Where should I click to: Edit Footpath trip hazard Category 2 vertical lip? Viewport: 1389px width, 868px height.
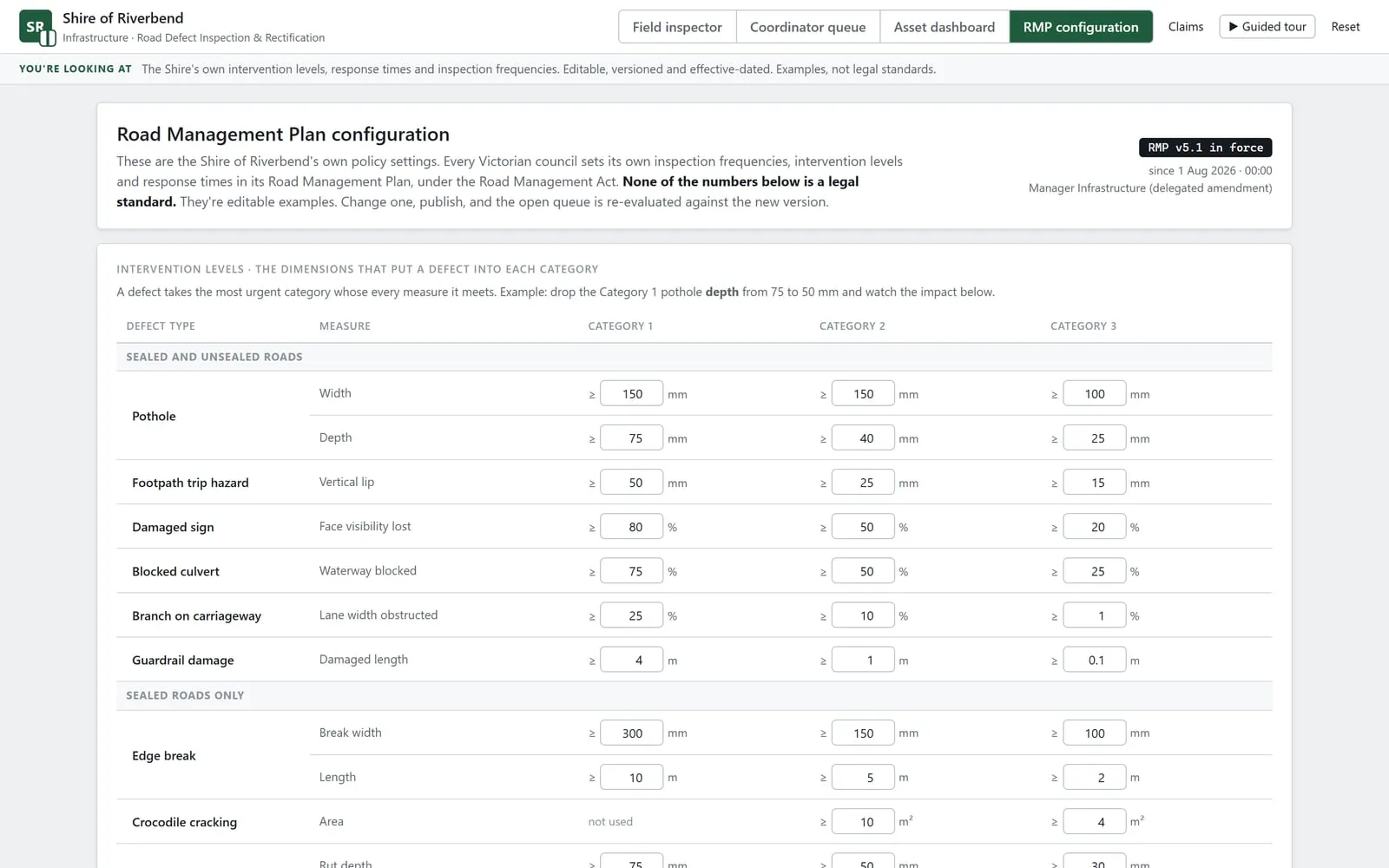click(862, 483)
